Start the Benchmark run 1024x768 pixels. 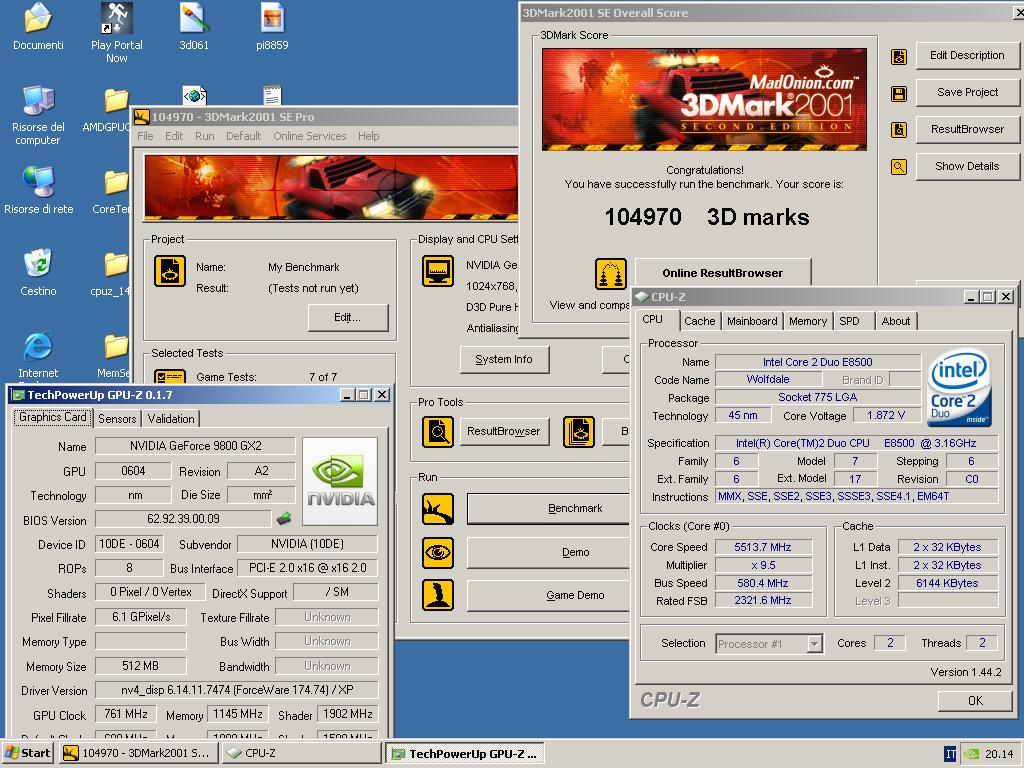click(x=549, y=509)
